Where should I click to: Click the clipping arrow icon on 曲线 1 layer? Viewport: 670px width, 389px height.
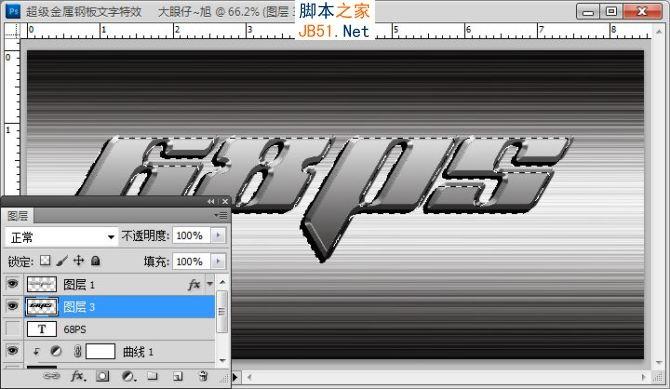(36, 351)
